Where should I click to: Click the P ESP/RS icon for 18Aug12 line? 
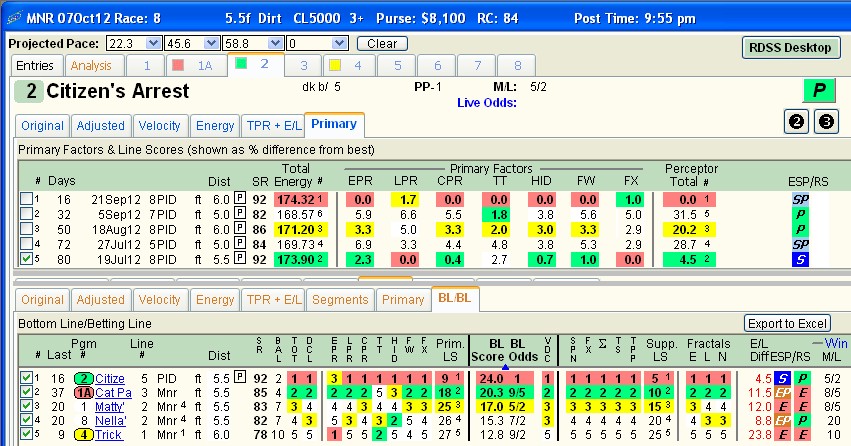pyautogui.click(x=800, y=230)
